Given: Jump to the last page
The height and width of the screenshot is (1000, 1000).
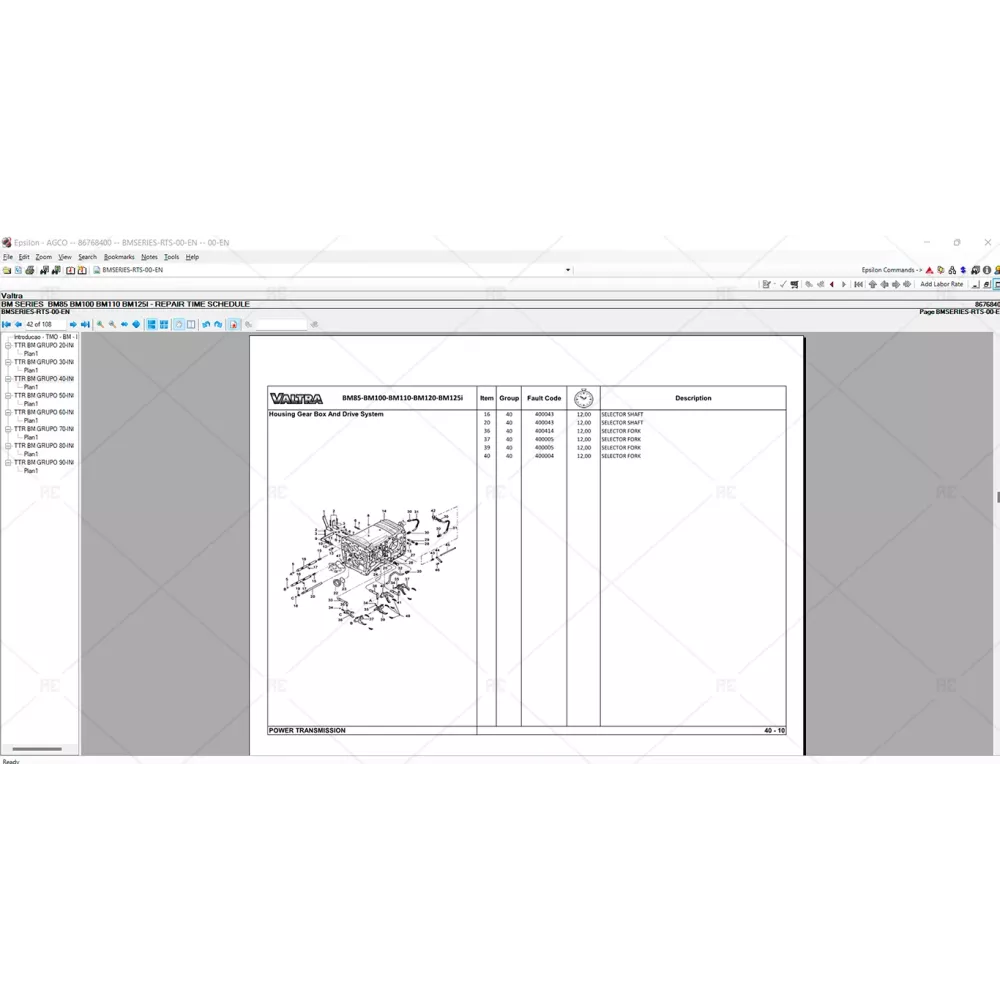Looking at the screenshot, I should tap(85, 324).
